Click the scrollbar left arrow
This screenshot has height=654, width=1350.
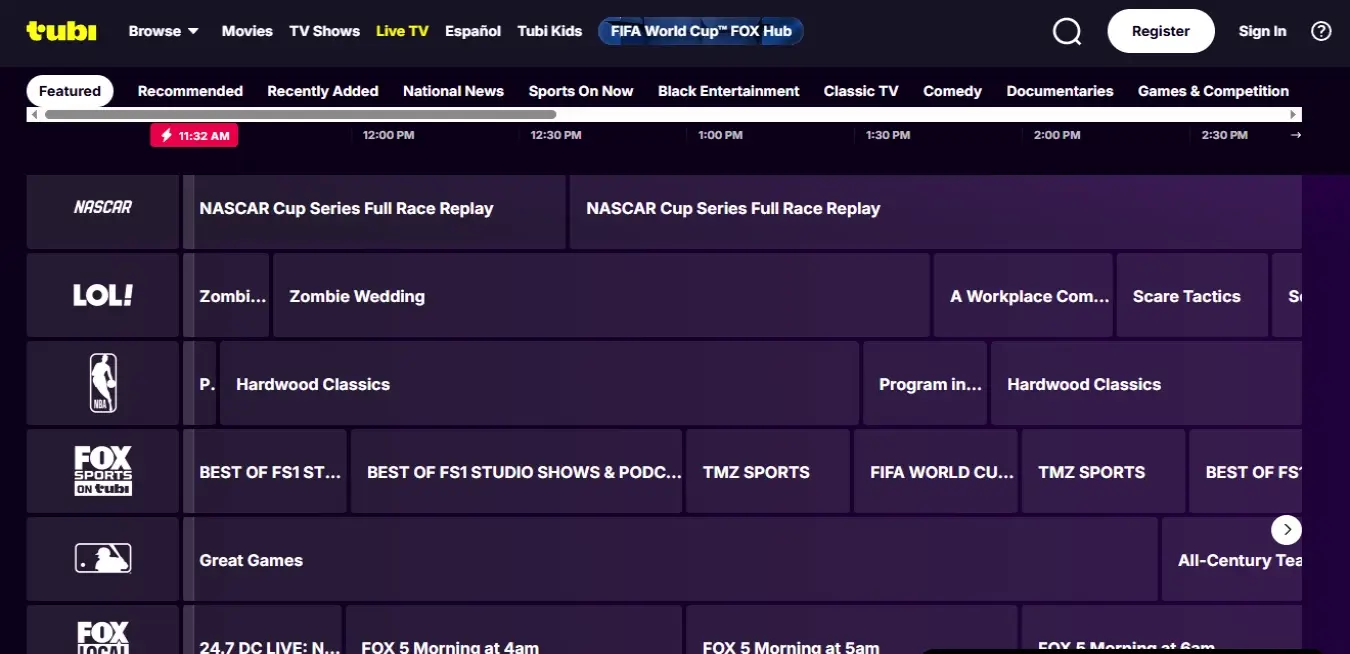[x=35, y=115]
